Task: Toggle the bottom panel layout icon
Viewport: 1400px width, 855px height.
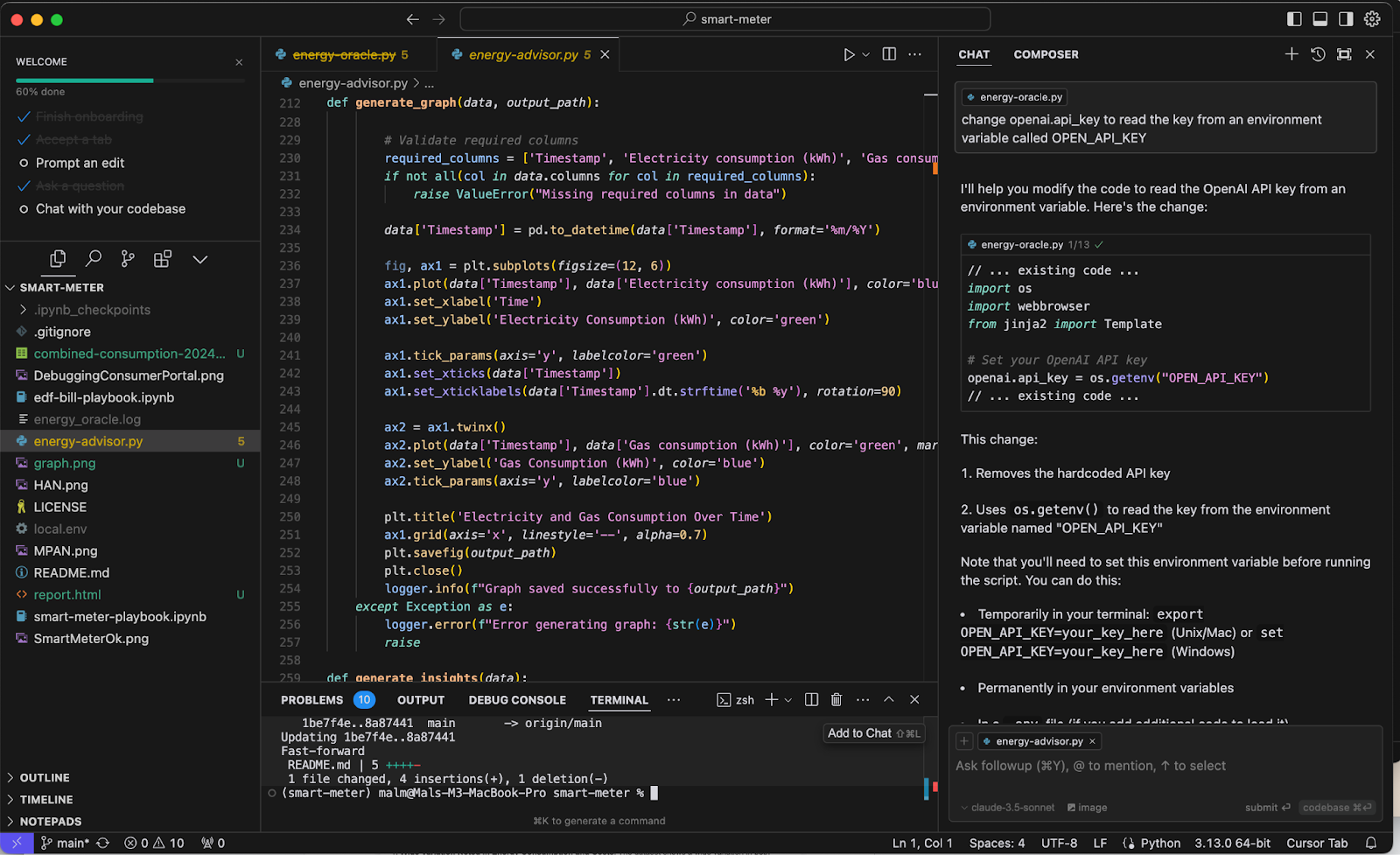Action: click(x=1320, y=19)
